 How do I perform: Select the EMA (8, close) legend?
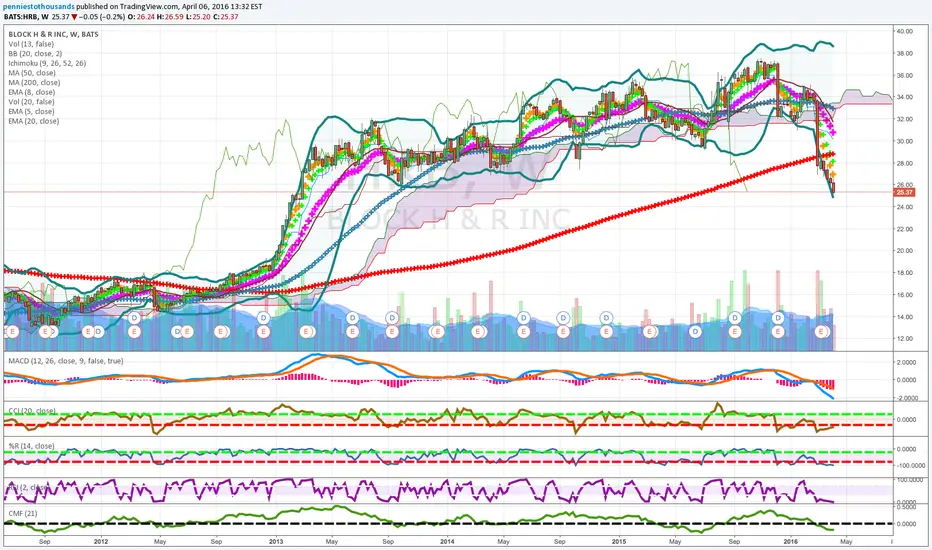coord(32,92)
